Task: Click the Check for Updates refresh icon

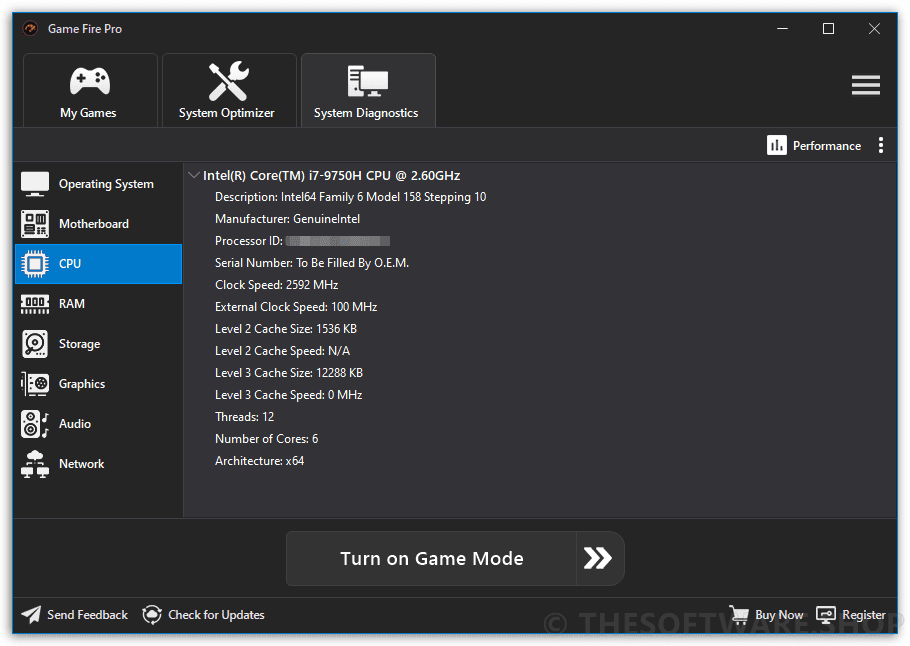Action: pyautogui.click(x=152, y=615)
